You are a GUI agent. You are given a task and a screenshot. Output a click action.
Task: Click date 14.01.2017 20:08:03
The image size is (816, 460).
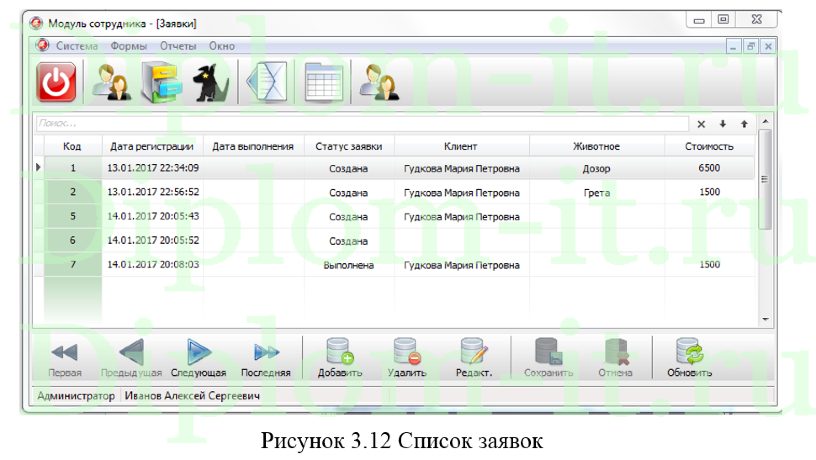click(153, 264)
